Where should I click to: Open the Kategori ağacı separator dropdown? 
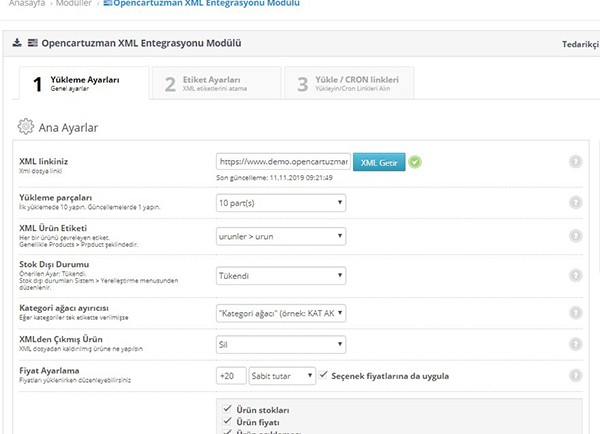coord(281,313)
